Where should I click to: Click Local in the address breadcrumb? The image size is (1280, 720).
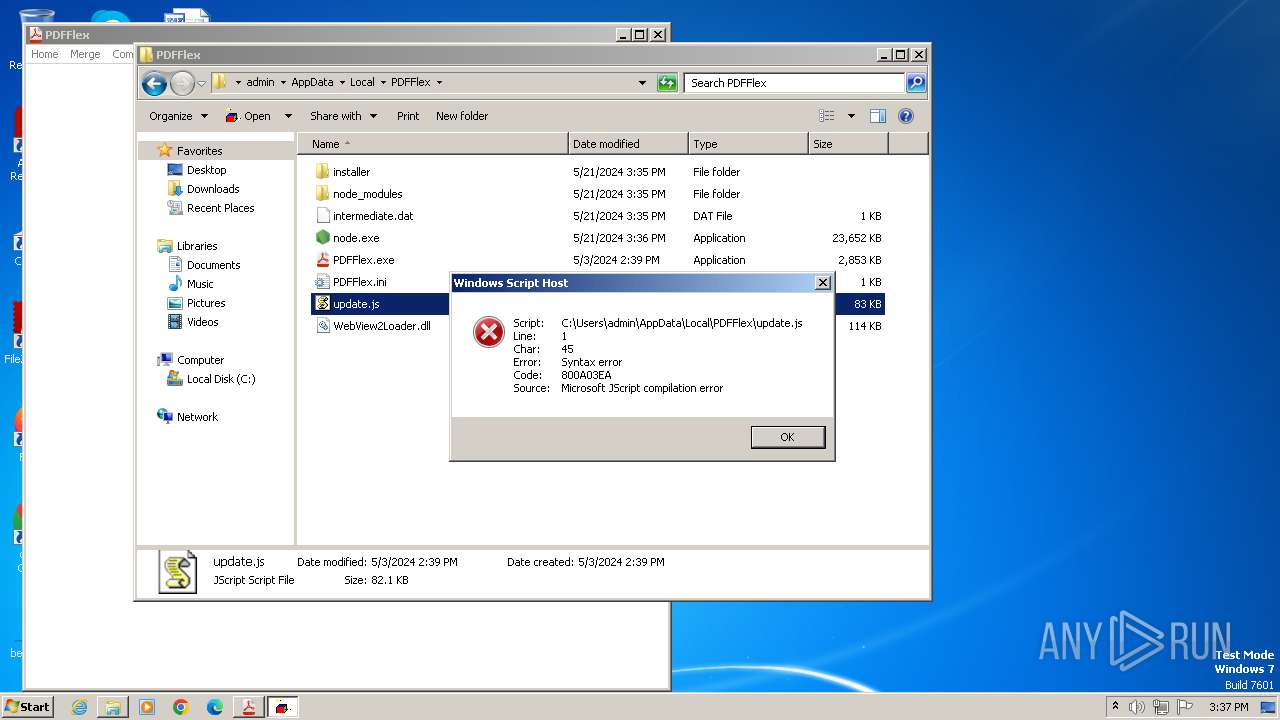click(x=362, y=83)
